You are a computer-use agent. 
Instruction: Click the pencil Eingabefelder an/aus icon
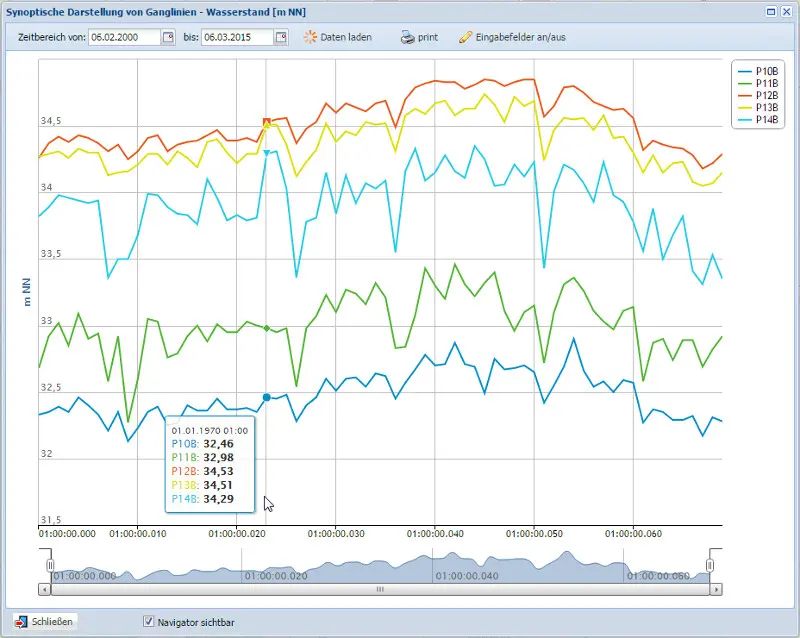(x=465, y=37)
